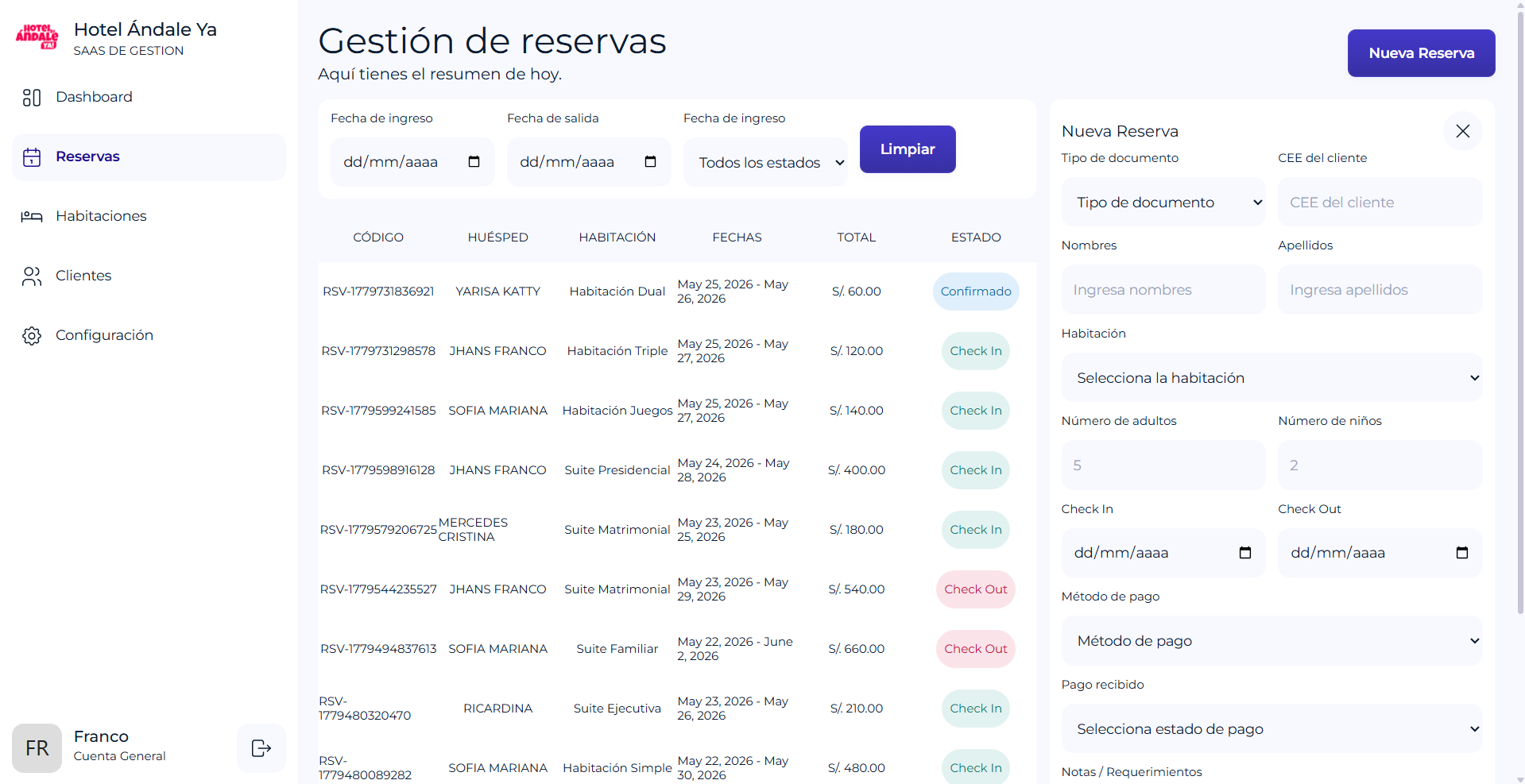This screenshot has height=784, width=1525.
Task: Click the Habitaciones bed icon
Action: point(32,216)
